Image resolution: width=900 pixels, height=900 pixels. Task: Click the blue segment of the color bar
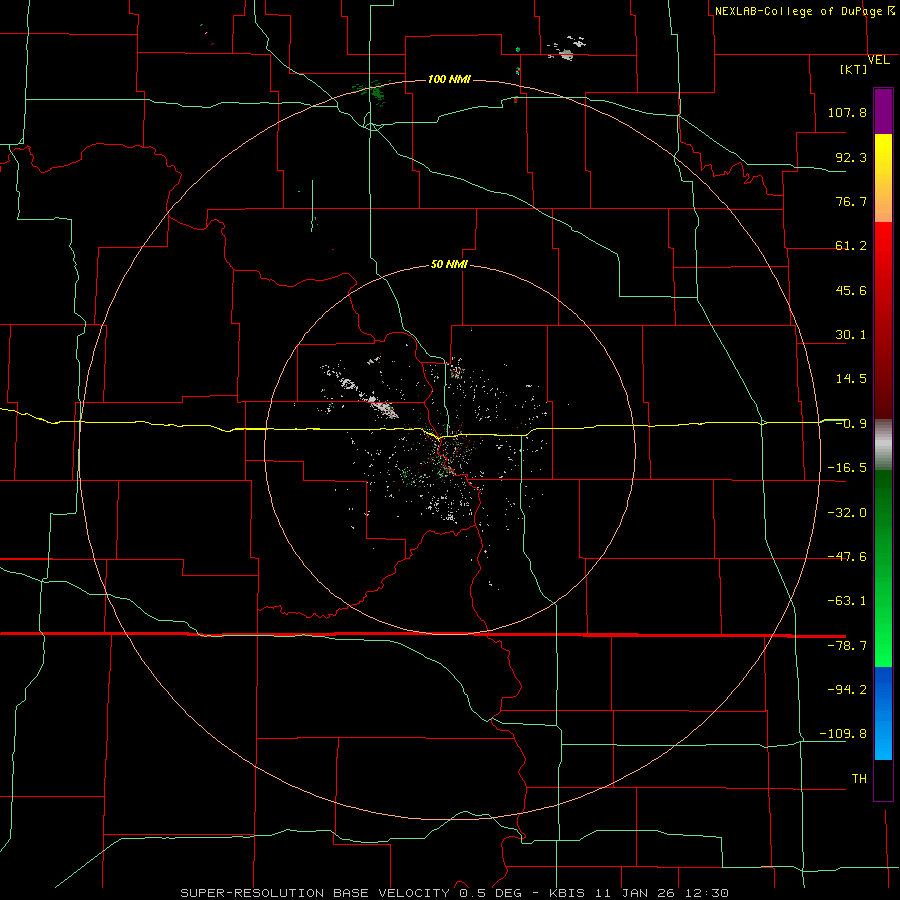pyautogui.click(x=883, y=713)
